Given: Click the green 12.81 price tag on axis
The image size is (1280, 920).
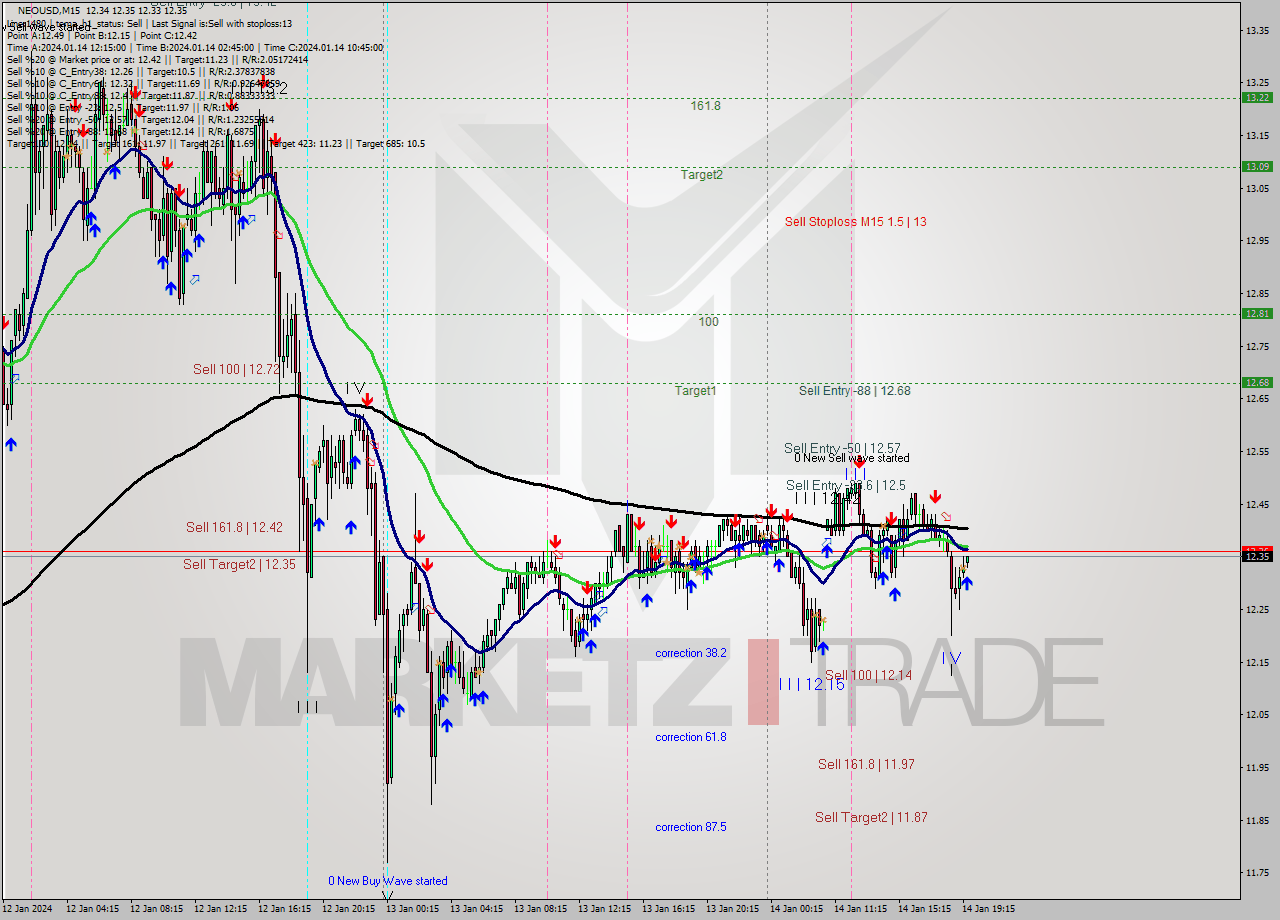Looking at the screenshot, I should 1257,313.
